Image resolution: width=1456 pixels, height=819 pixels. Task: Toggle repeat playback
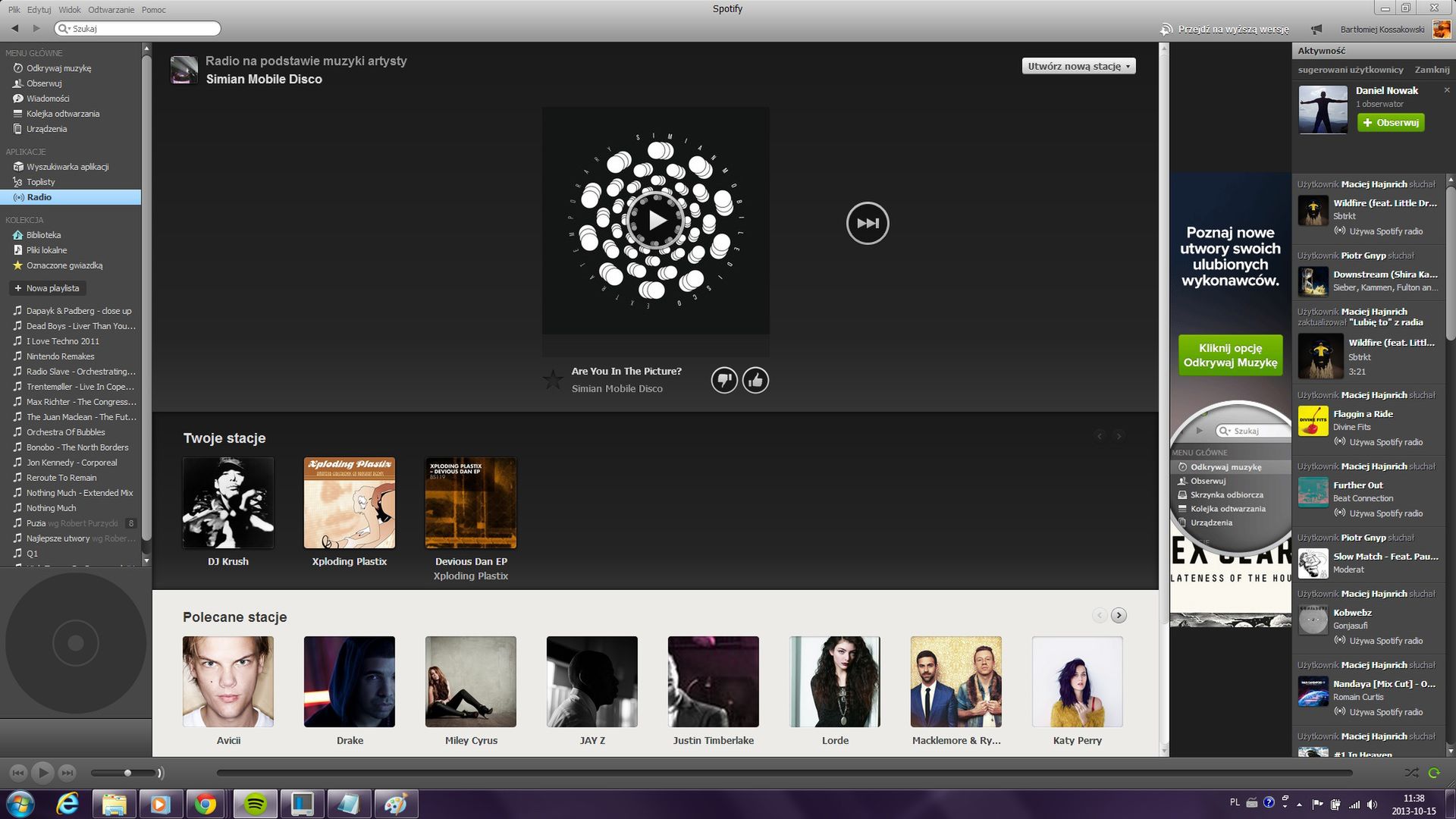tap(1434, 773)
